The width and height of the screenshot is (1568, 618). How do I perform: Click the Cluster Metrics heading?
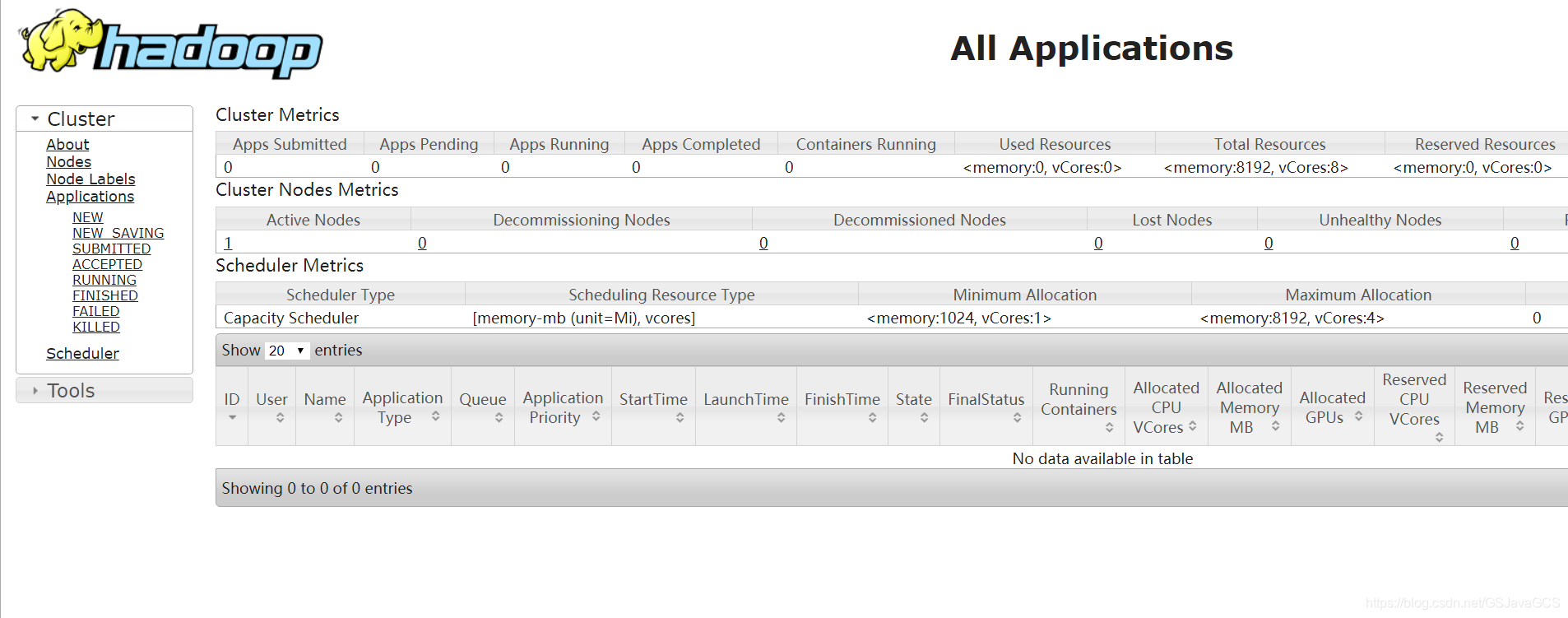pyautogui.click(x=277, y=114)
